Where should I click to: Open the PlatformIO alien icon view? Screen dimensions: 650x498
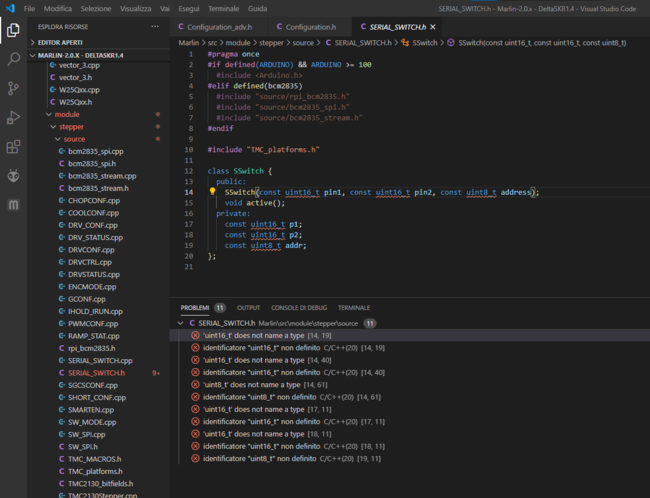[x=13, y=176]
